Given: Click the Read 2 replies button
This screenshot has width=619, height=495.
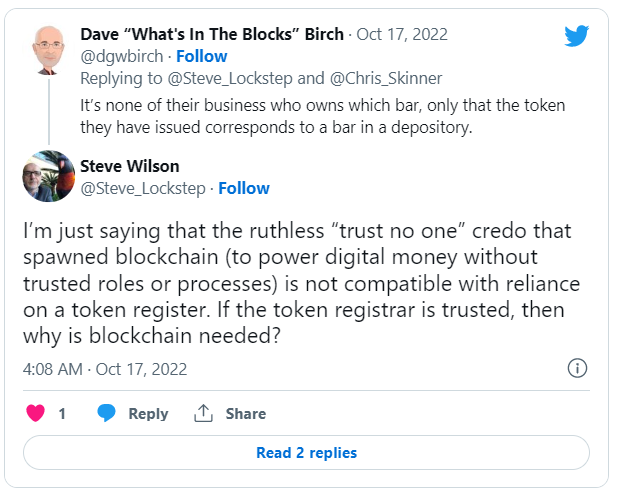Looking at the screenshot, I should coord(306,453).
